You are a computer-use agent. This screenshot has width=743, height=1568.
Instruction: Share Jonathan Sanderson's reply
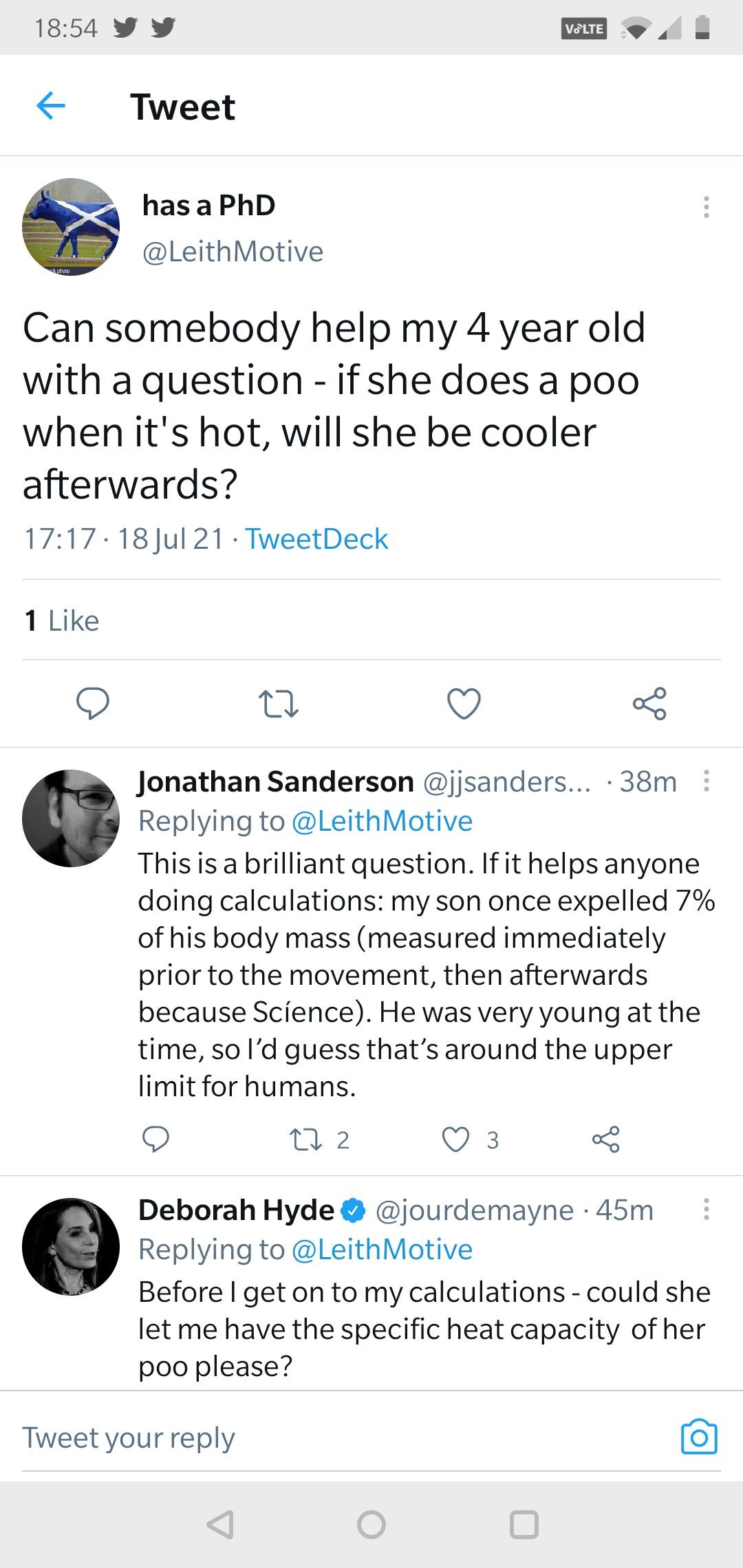click(606, 1140)
